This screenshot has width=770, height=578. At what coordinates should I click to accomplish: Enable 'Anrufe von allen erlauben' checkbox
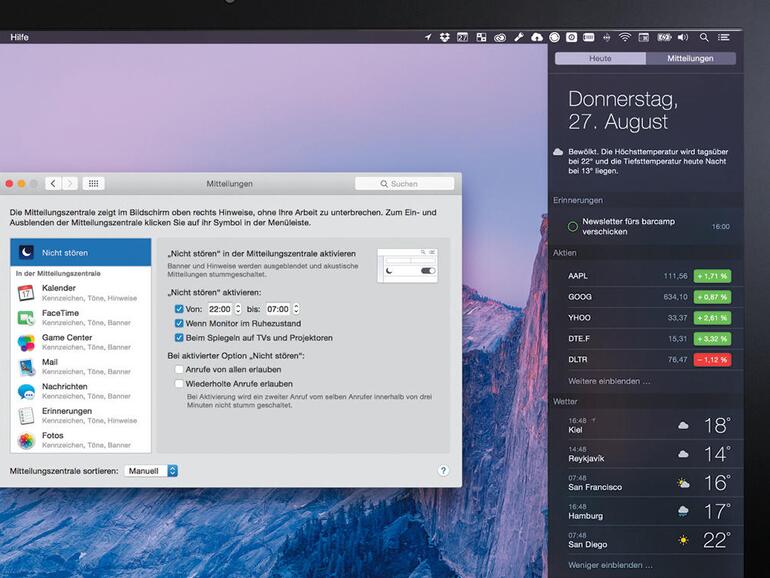point(179,369)
